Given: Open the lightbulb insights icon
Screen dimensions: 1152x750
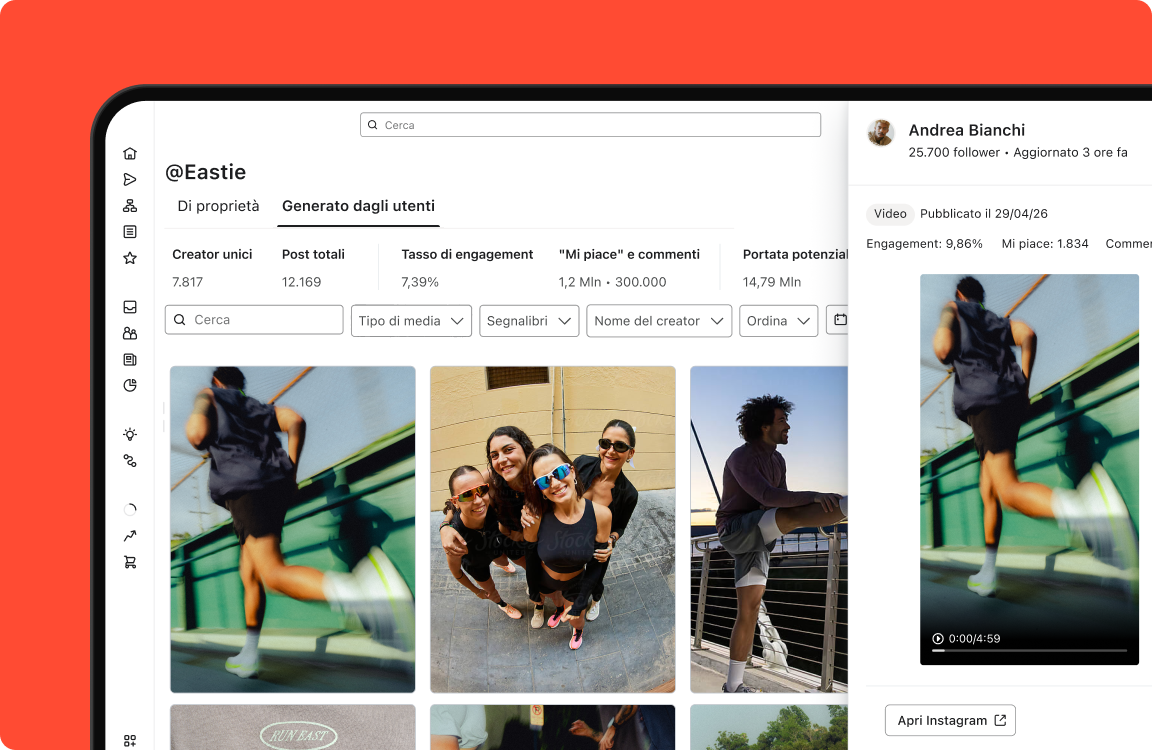Looking at the screenshot, I should click(130, 434).
